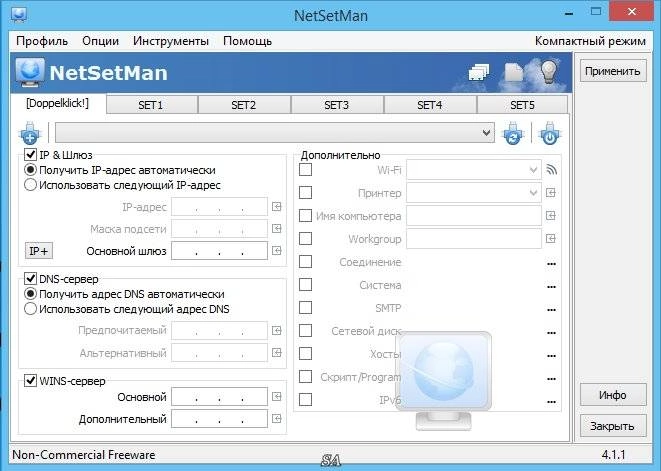This screenshot has height=471, width=661.
Task: Click the stacked windows icon in header
Action: click(x=479, y=72)
